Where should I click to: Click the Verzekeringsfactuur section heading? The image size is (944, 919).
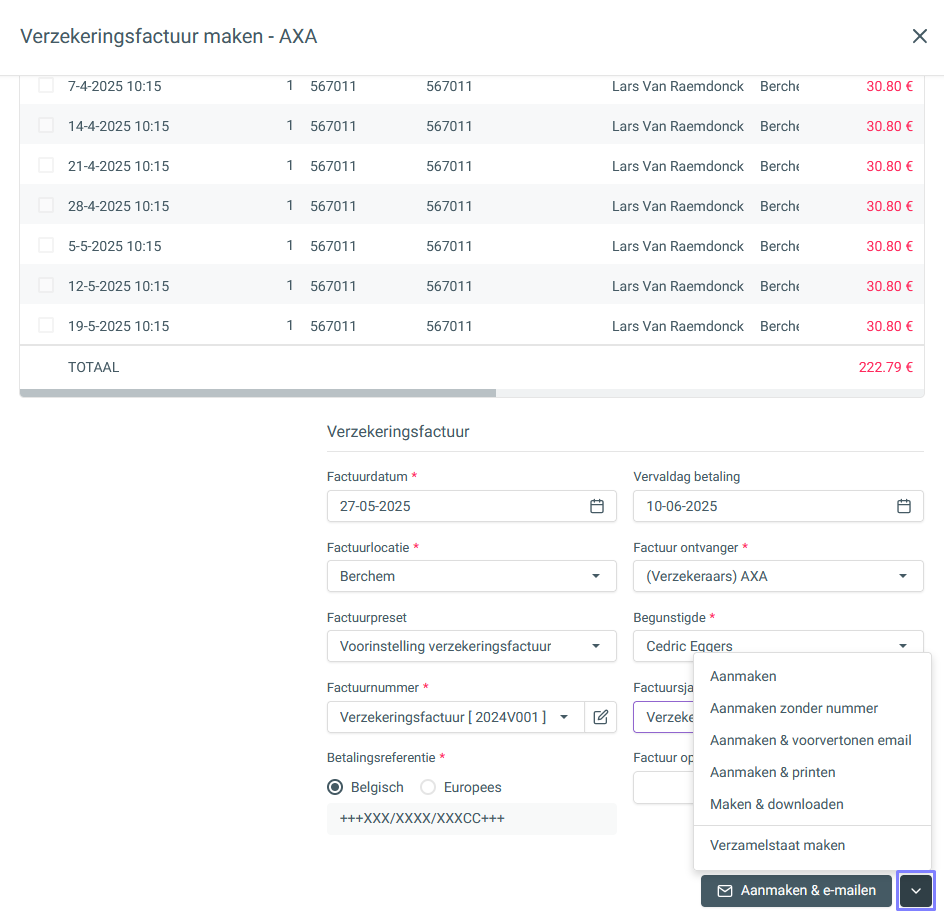(398, 431)
